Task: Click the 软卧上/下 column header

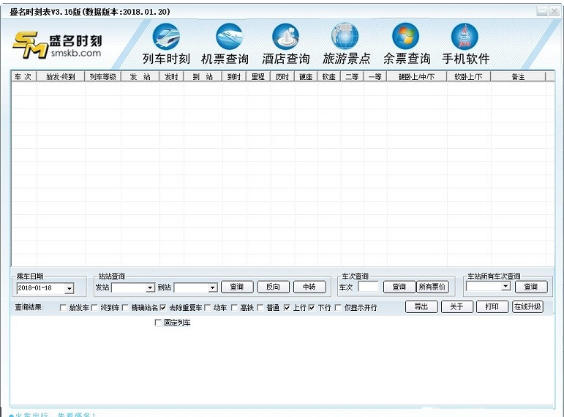Action: 468,77
